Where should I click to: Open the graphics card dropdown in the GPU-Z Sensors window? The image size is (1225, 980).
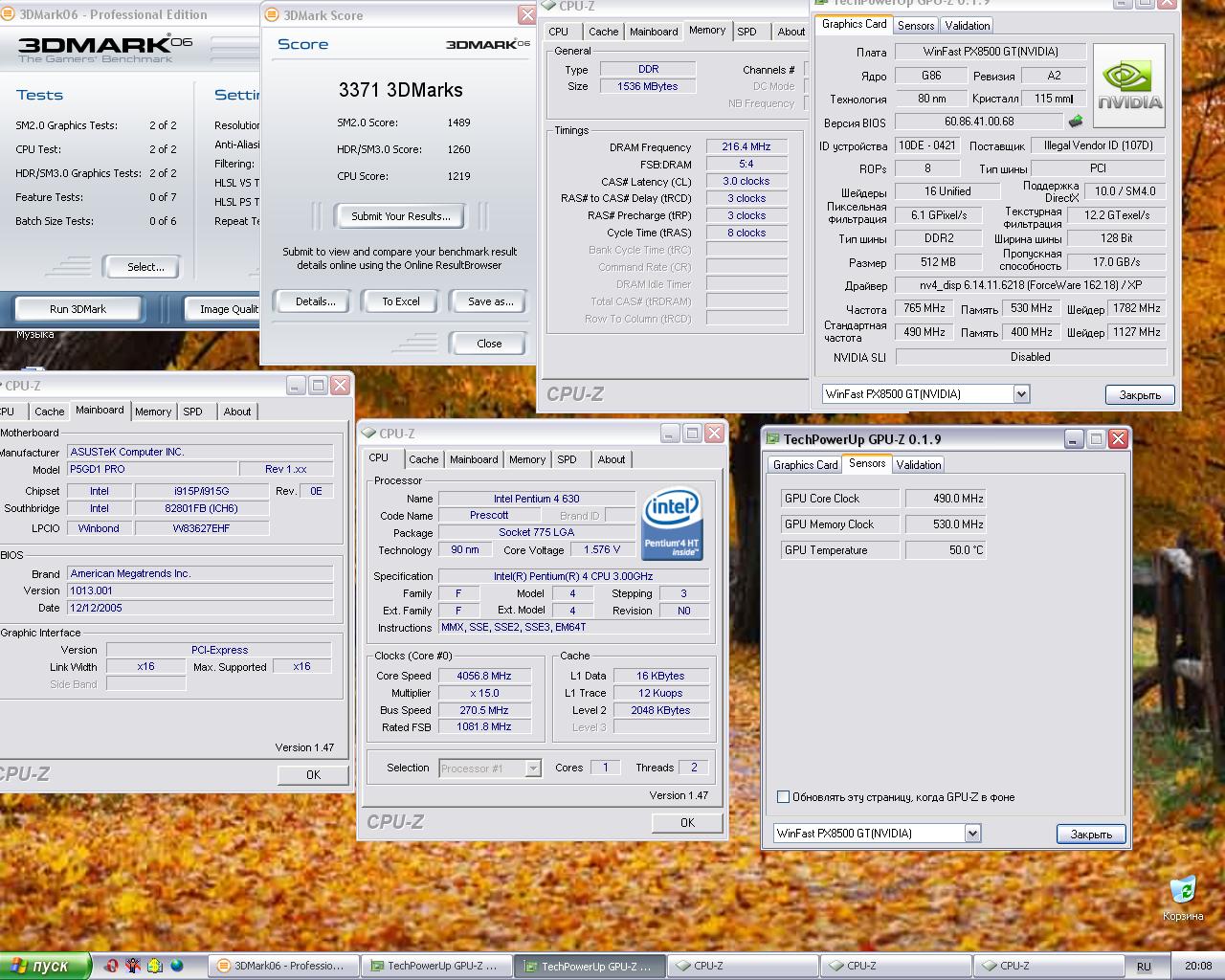[972, 833]
